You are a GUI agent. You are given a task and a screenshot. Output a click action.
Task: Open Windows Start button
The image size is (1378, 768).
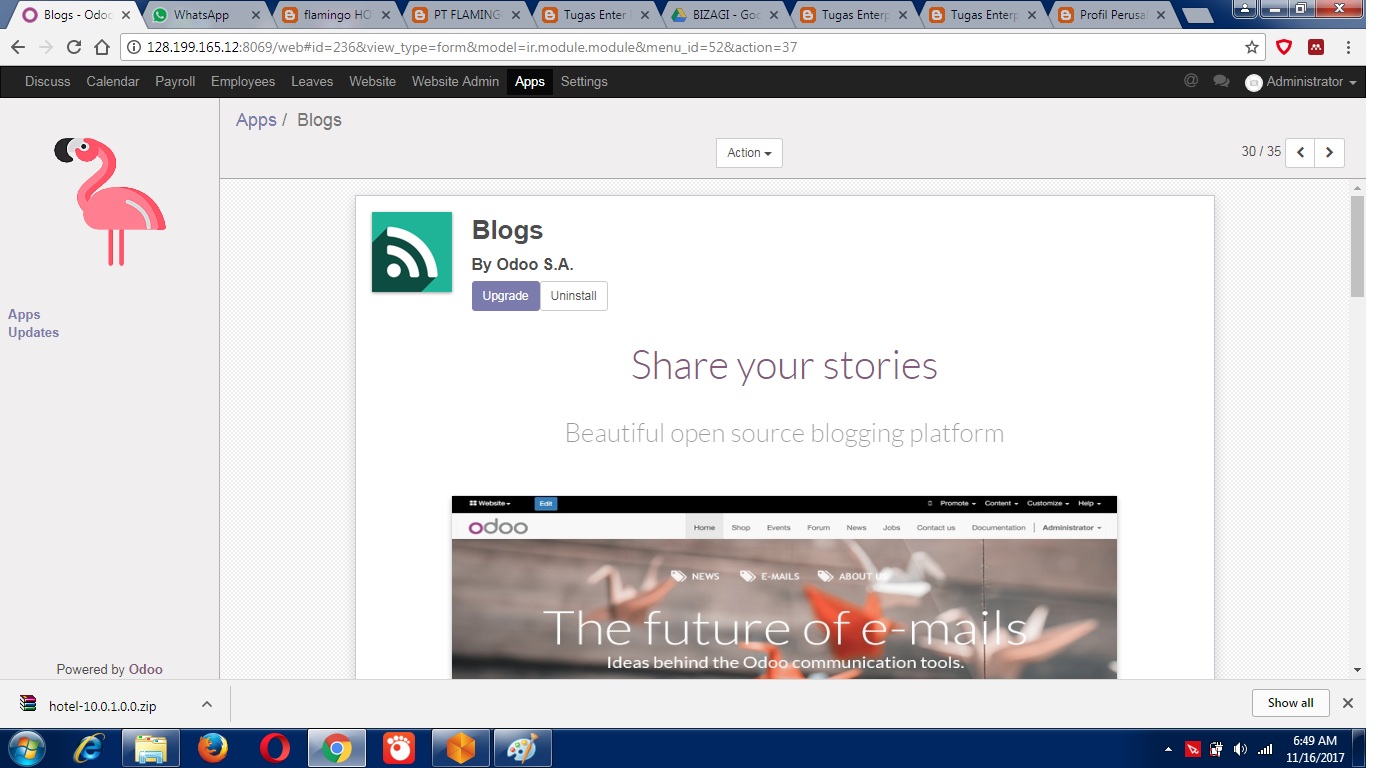click(x=27, y=748)
